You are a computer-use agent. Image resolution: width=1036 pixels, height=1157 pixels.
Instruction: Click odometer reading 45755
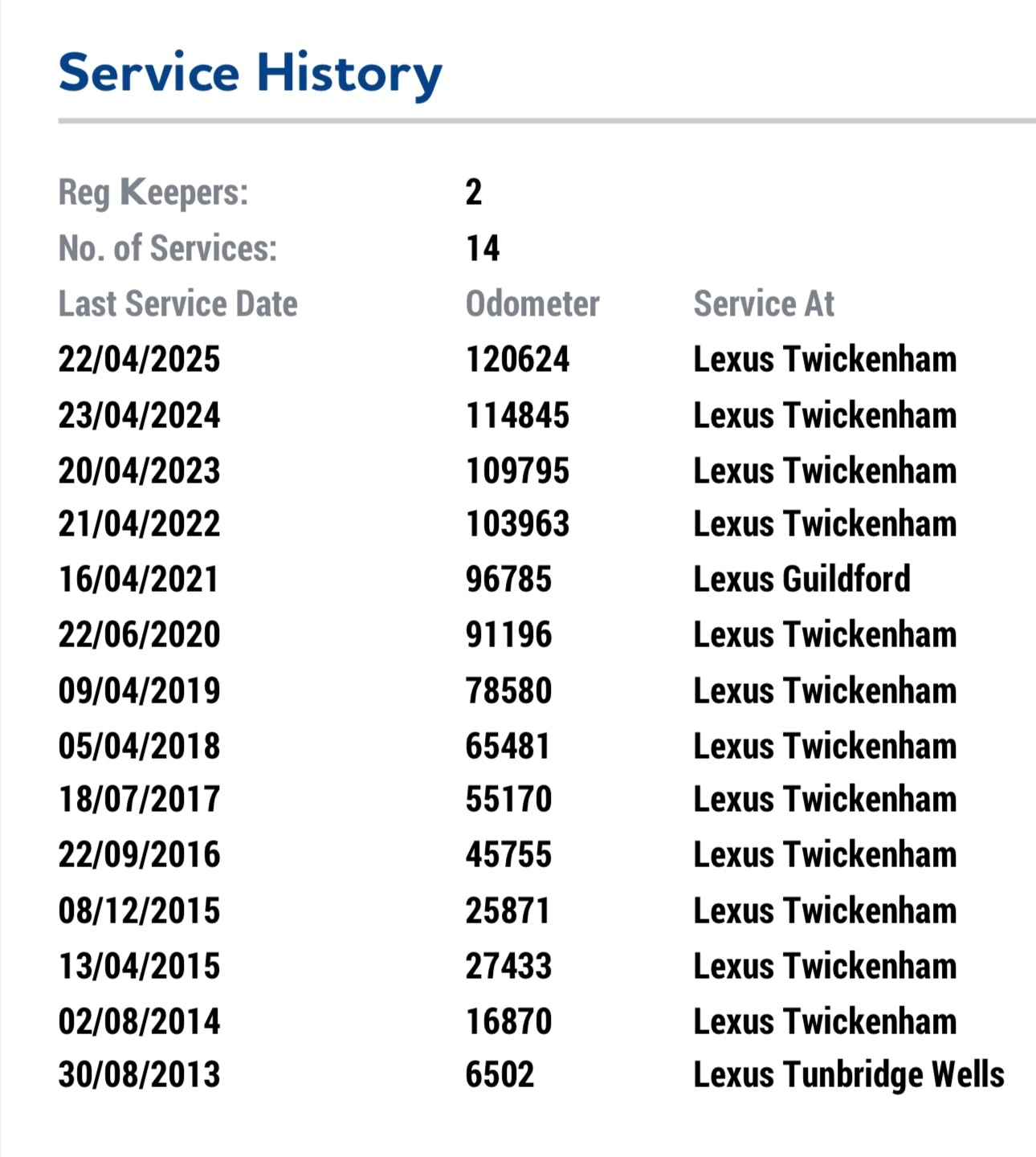(508, 854)
